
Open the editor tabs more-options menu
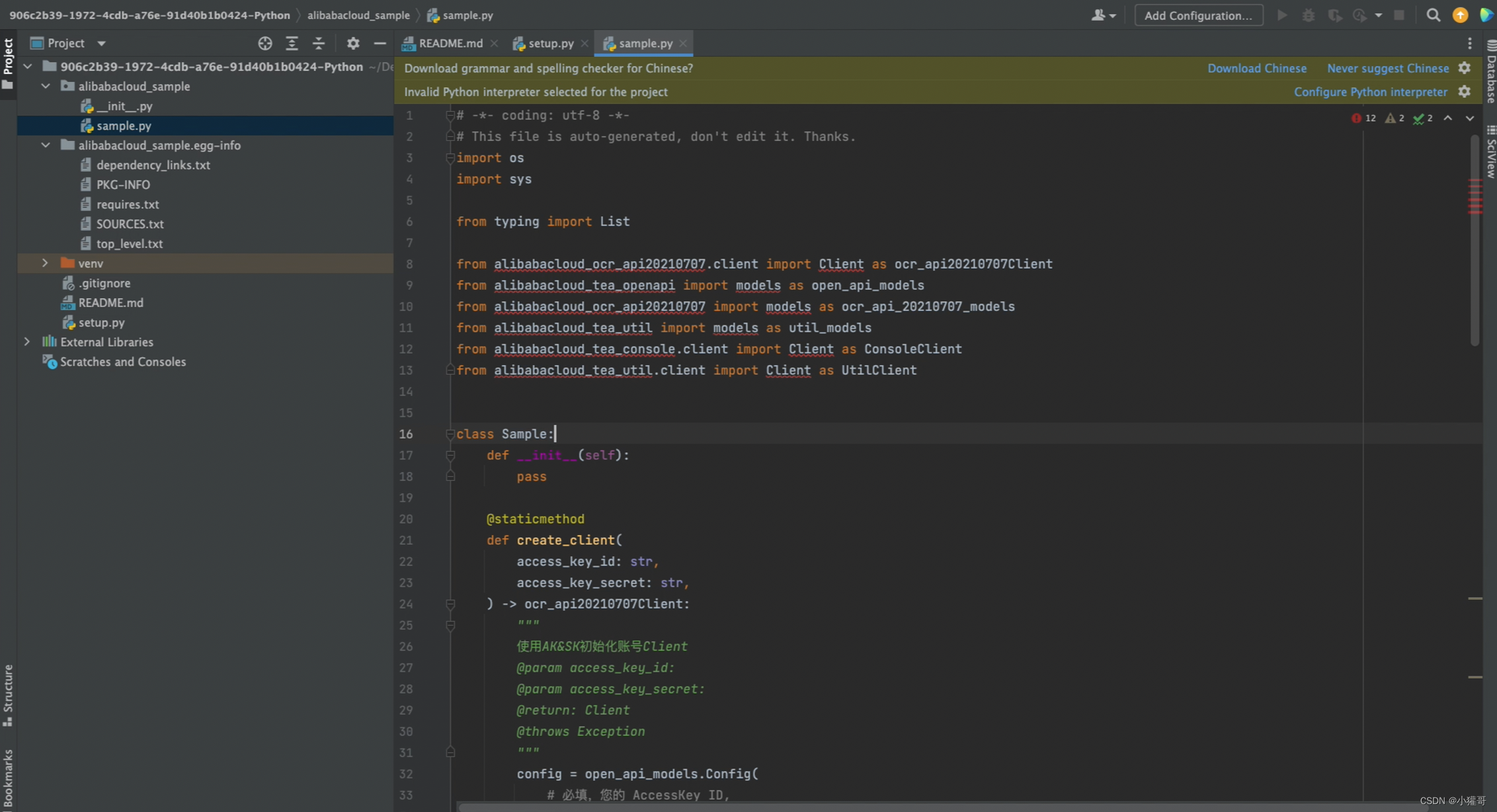(1469, 43)
